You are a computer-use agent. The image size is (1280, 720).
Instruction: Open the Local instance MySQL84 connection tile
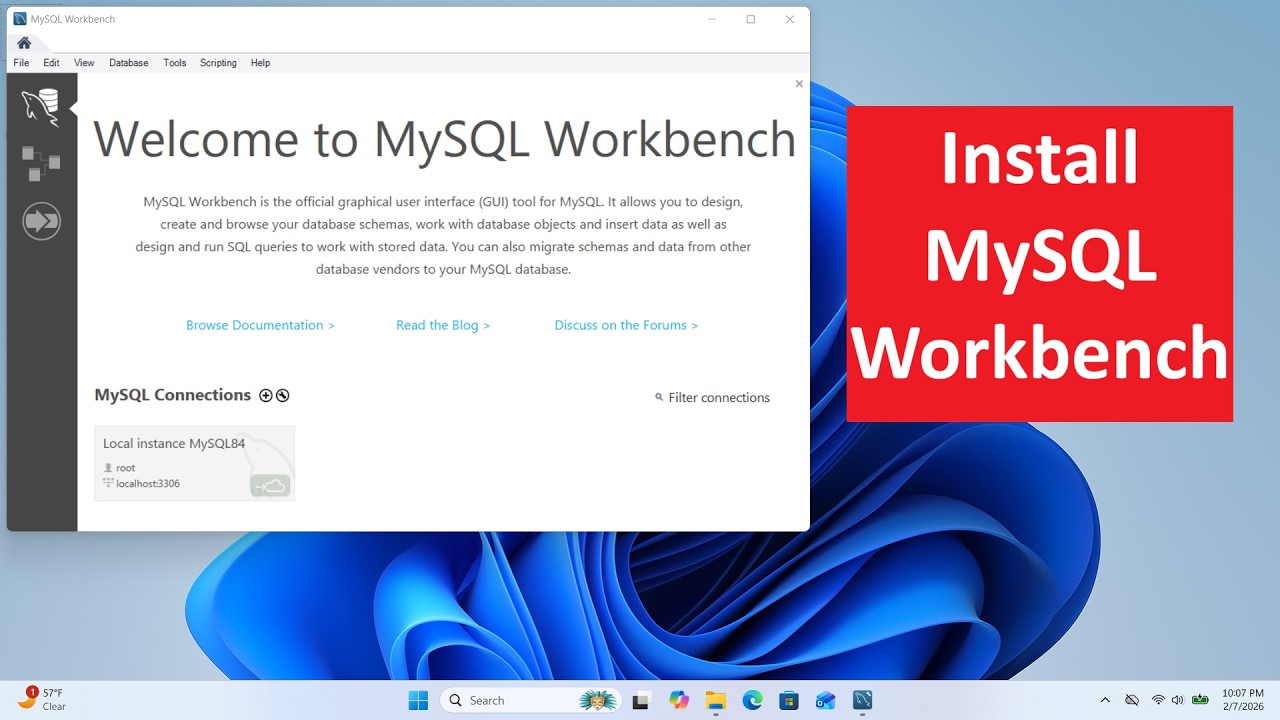(194, 463)
